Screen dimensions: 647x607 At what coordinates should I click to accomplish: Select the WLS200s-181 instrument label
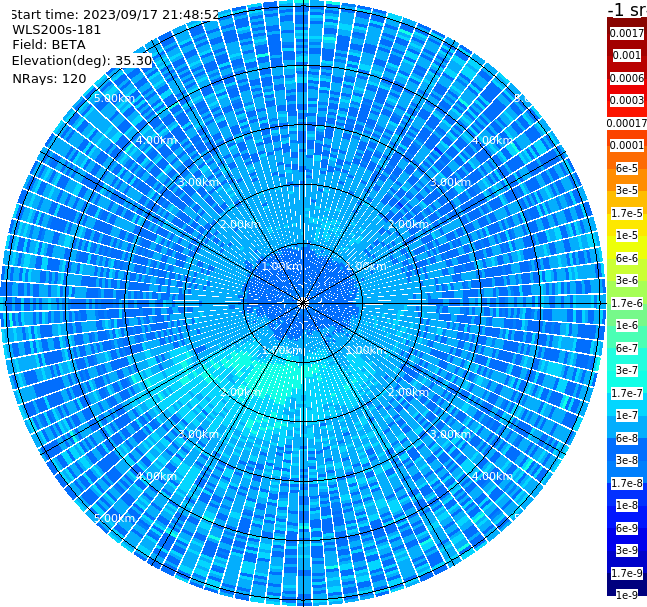[x=57, y=30]
